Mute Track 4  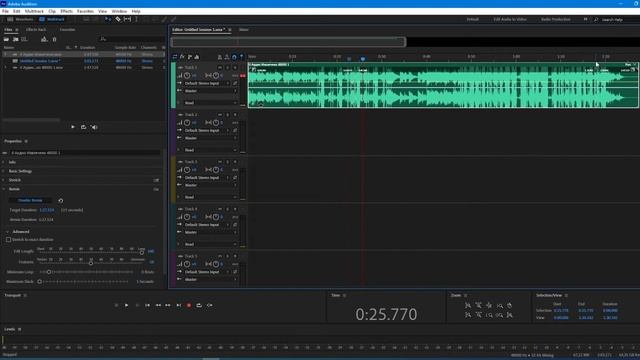[220, 209]
